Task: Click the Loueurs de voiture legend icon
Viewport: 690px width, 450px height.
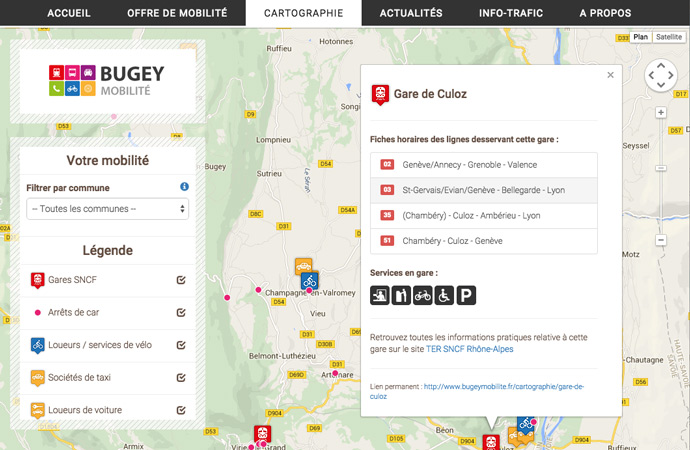Action: pyautogui.click(x=37, y=410)
